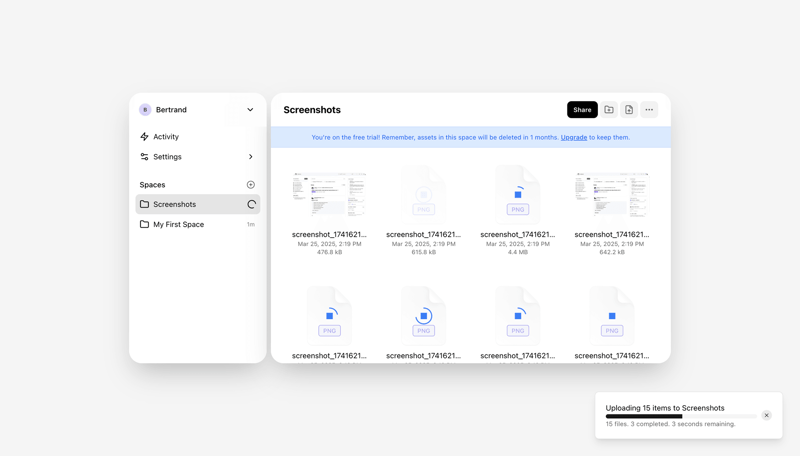Select My First Space
Screen dimensions: 800x456
pos(197,224)
